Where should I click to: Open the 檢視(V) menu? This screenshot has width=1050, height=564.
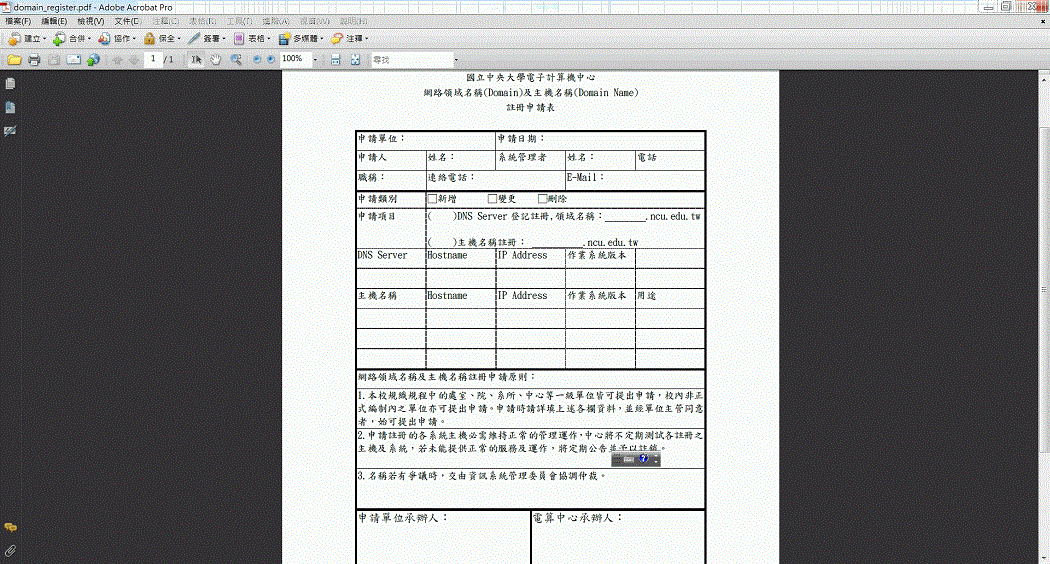pos(91,21)
